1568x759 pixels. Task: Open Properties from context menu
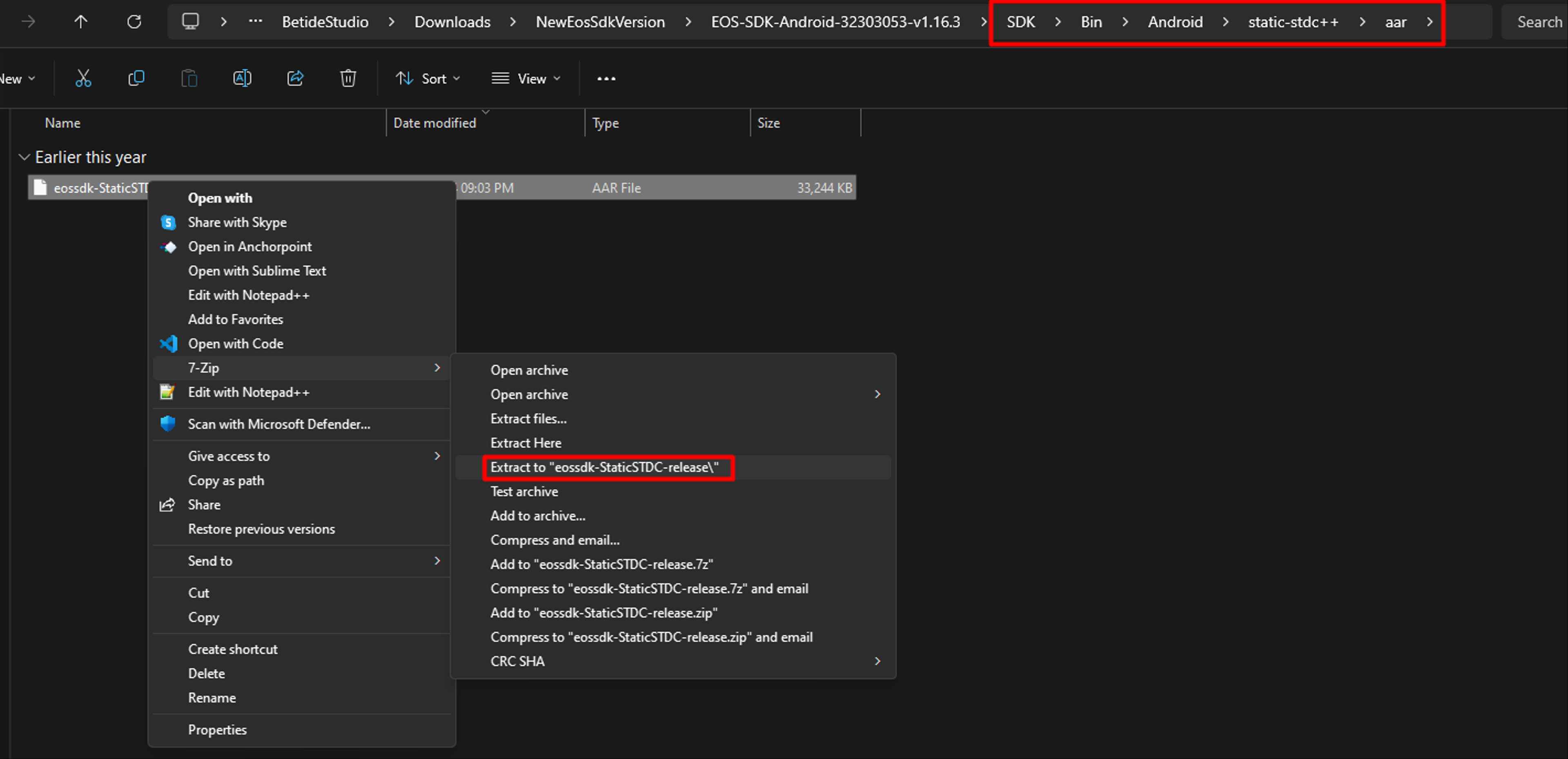click(301, 730)
